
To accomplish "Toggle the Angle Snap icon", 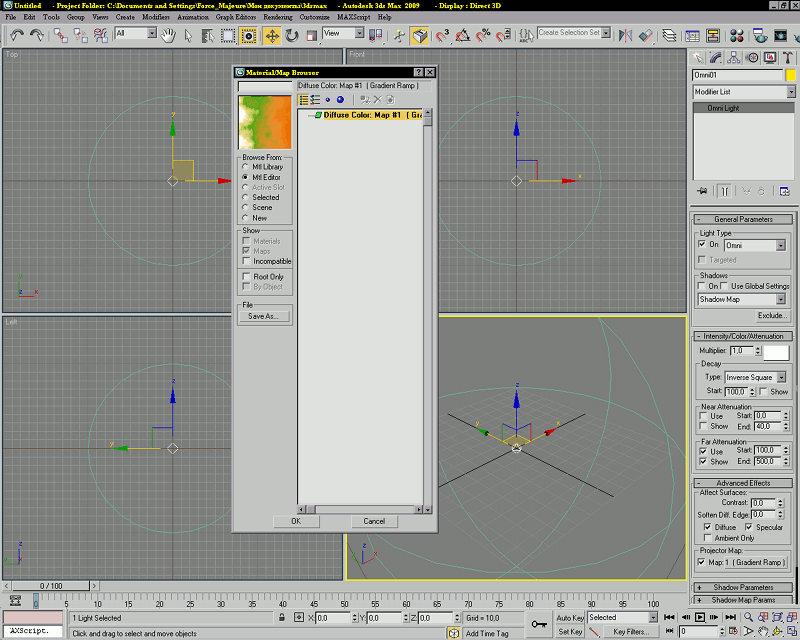I will (462, 36).
